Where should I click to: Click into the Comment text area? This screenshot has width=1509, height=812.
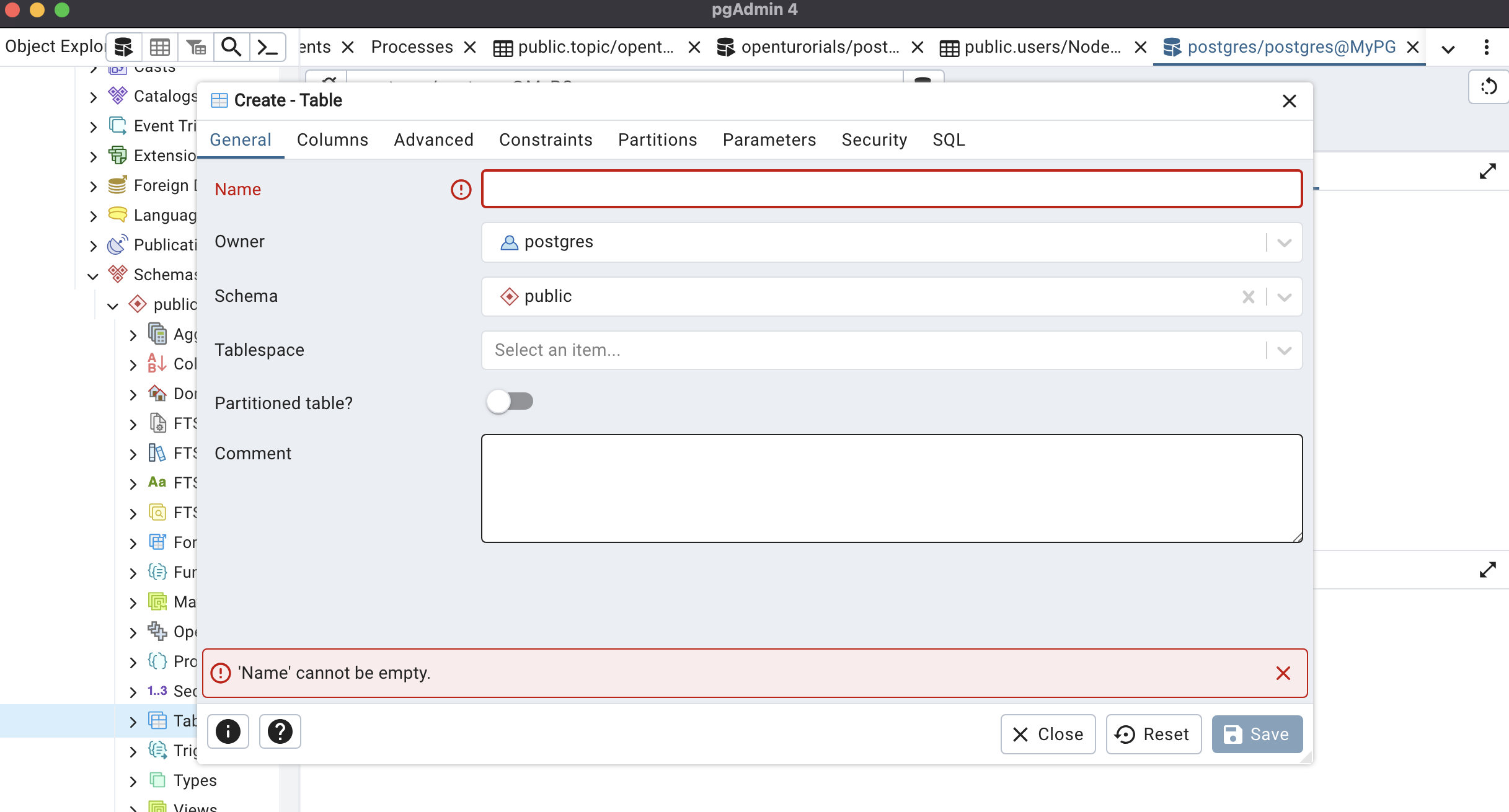tap(892, 488)
